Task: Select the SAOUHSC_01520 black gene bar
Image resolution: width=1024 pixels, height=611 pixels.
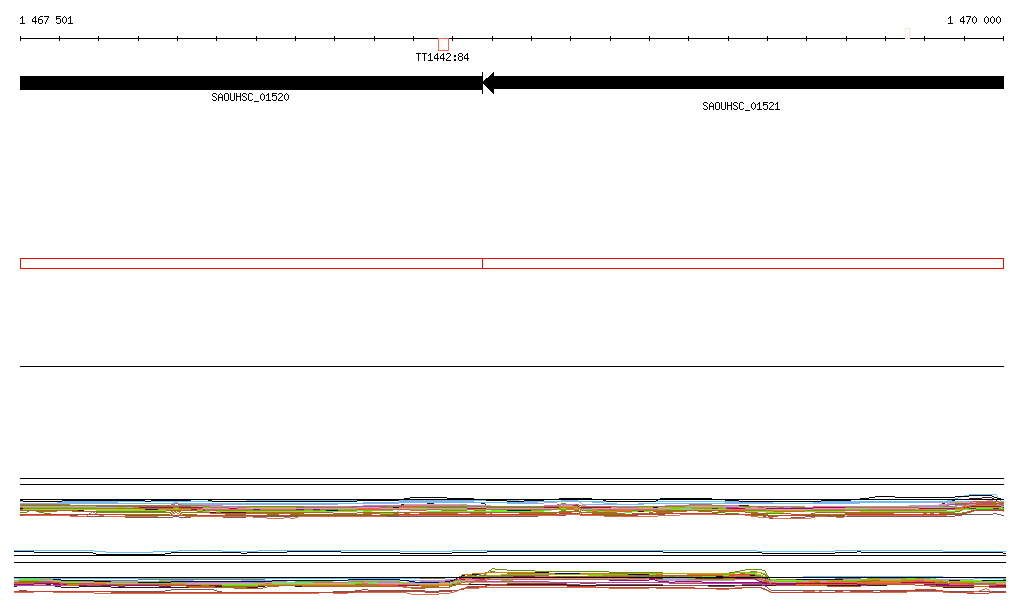Action: (250, 83)
